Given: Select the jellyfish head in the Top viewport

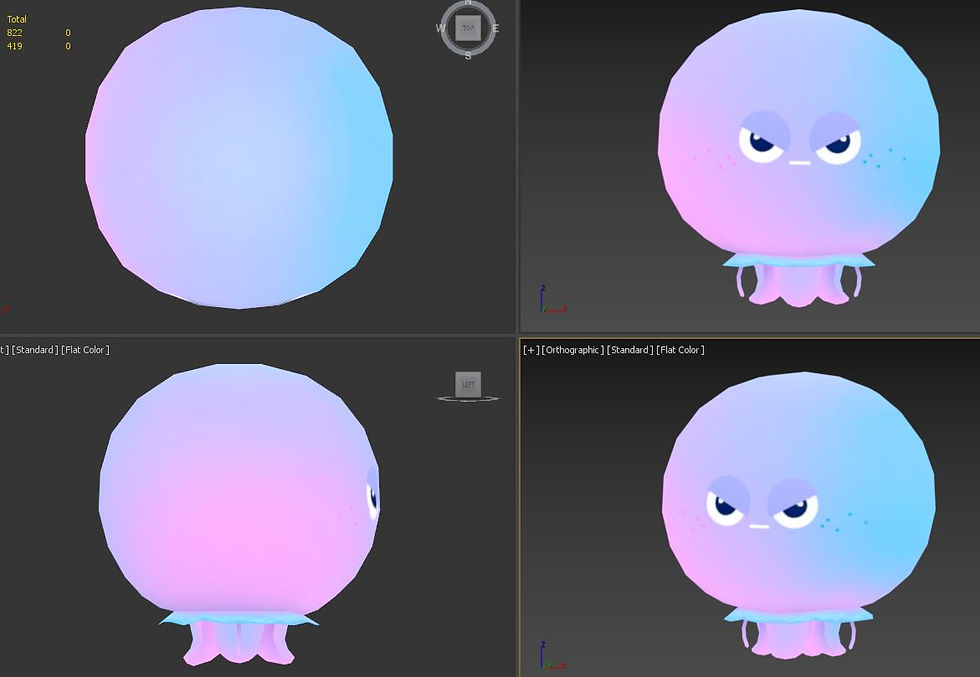Looking at the screenshot, I should (239, 158).
